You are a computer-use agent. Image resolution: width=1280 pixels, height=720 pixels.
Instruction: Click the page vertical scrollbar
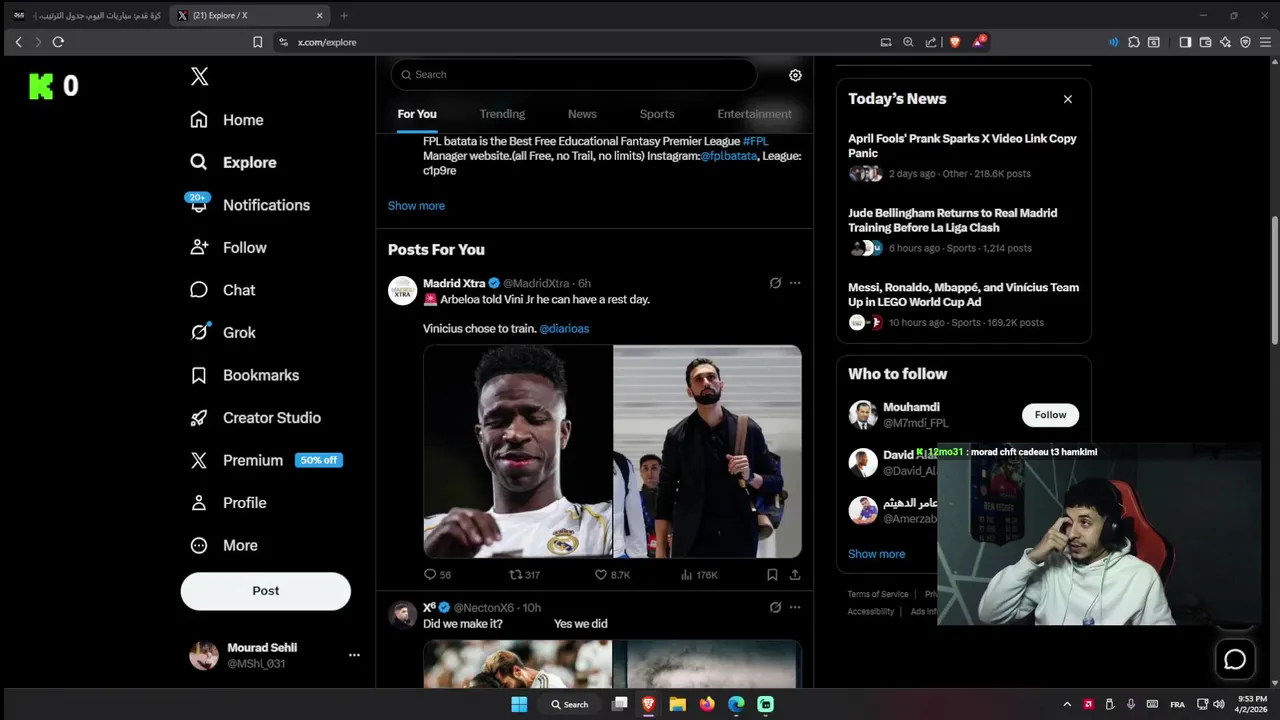click(1274, 280)
